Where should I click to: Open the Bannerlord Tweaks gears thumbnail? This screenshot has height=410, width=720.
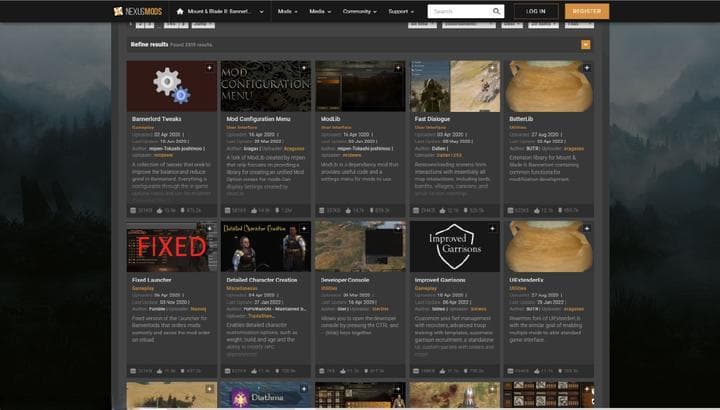pos(172,86)
